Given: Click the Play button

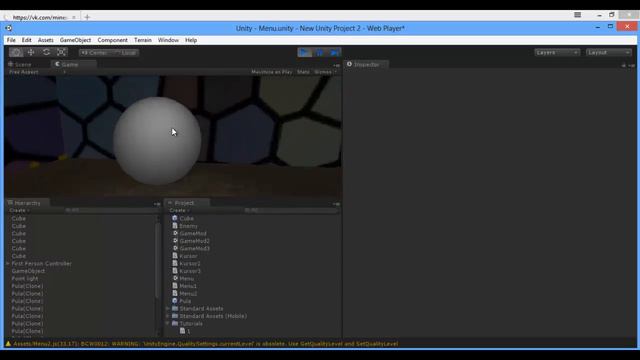Looking at the screenshot, I should tap(304, 52).
